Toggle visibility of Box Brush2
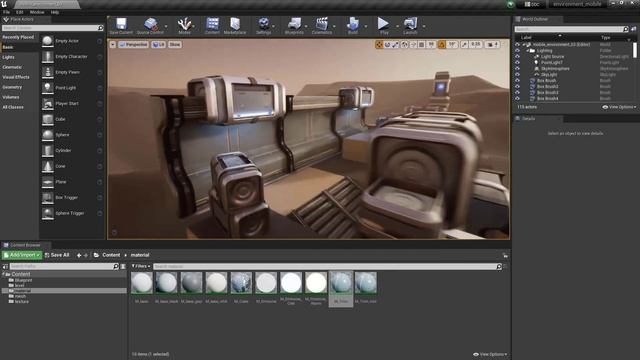640x360 pixels. [517, 87]
